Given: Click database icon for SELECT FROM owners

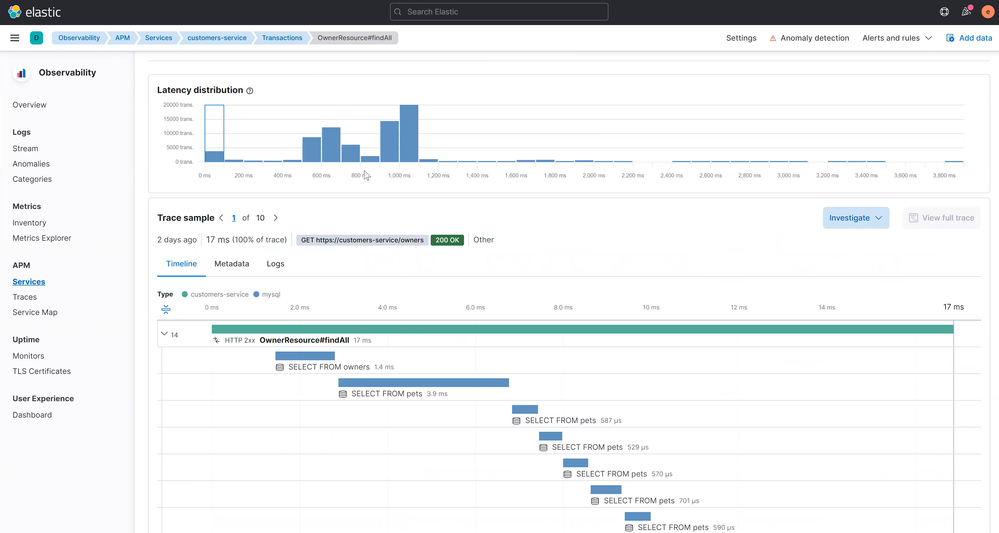Looking at the screenshot, I should [x=280, y=367].
